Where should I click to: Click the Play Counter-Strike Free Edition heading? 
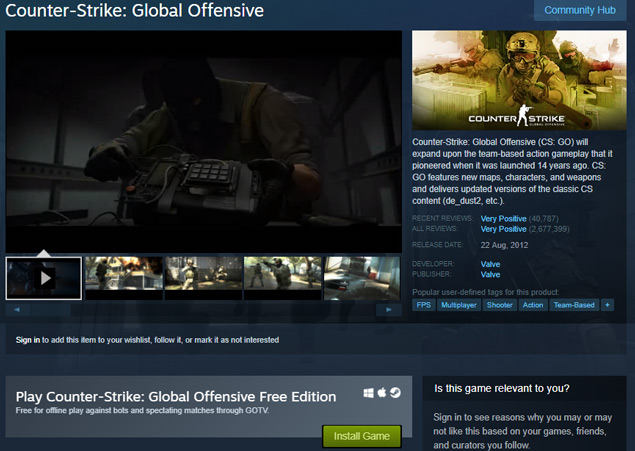click(x=176, y=397)
